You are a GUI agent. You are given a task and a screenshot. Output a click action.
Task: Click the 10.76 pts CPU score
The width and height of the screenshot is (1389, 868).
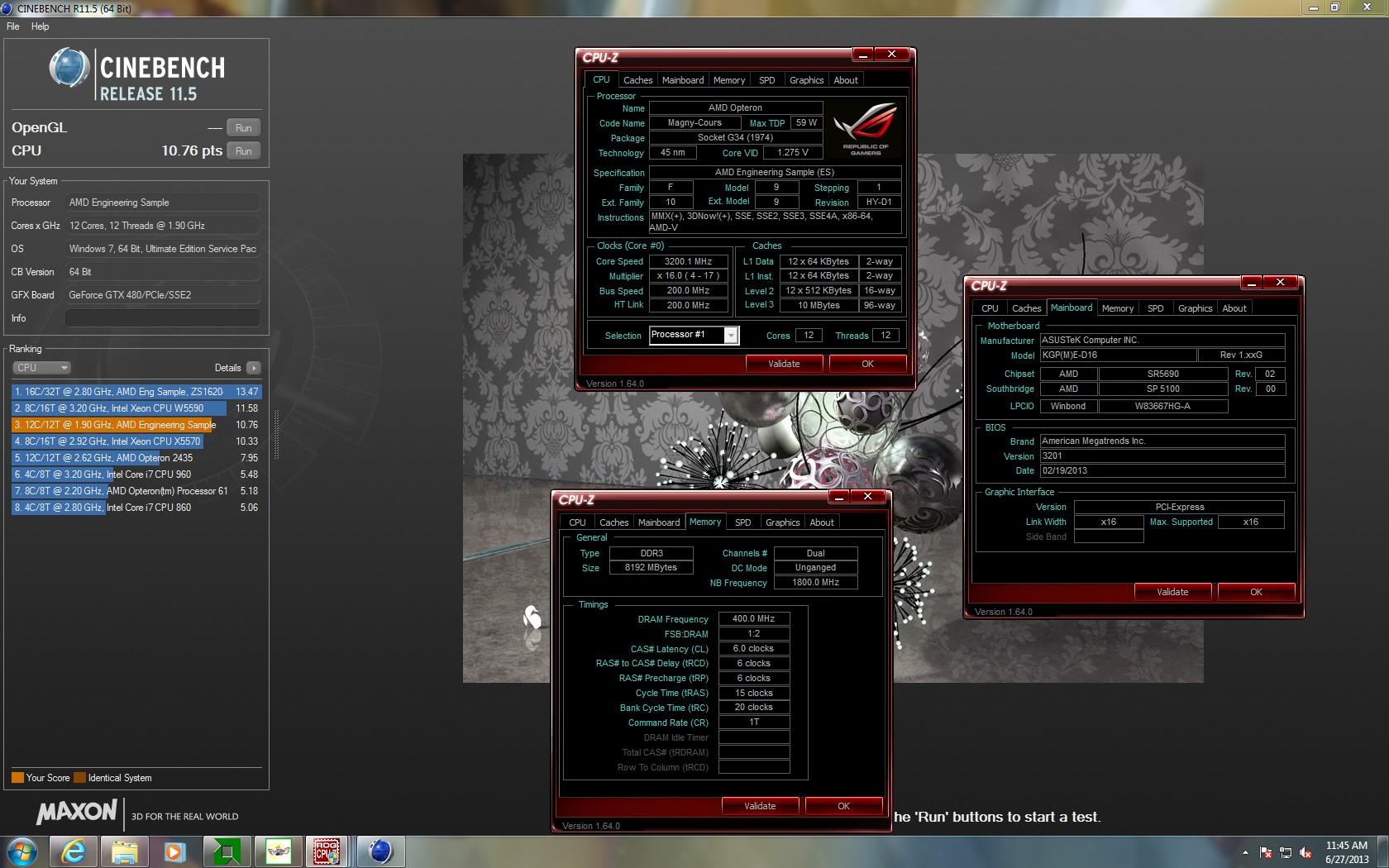[192, 150]
